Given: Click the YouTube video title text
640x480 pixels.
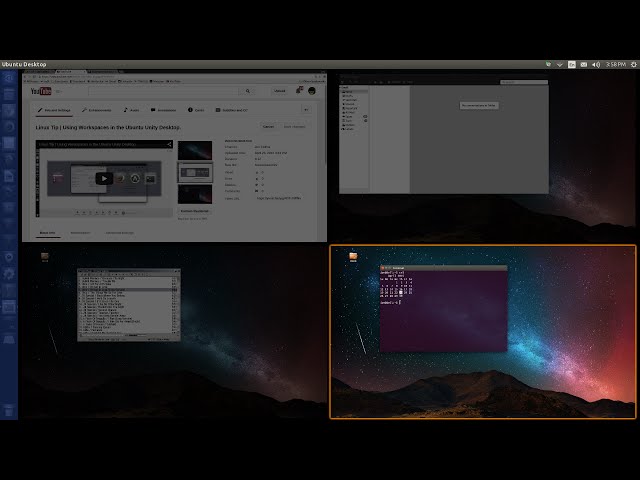Looking at the screenshot, I should click(108, 127).
